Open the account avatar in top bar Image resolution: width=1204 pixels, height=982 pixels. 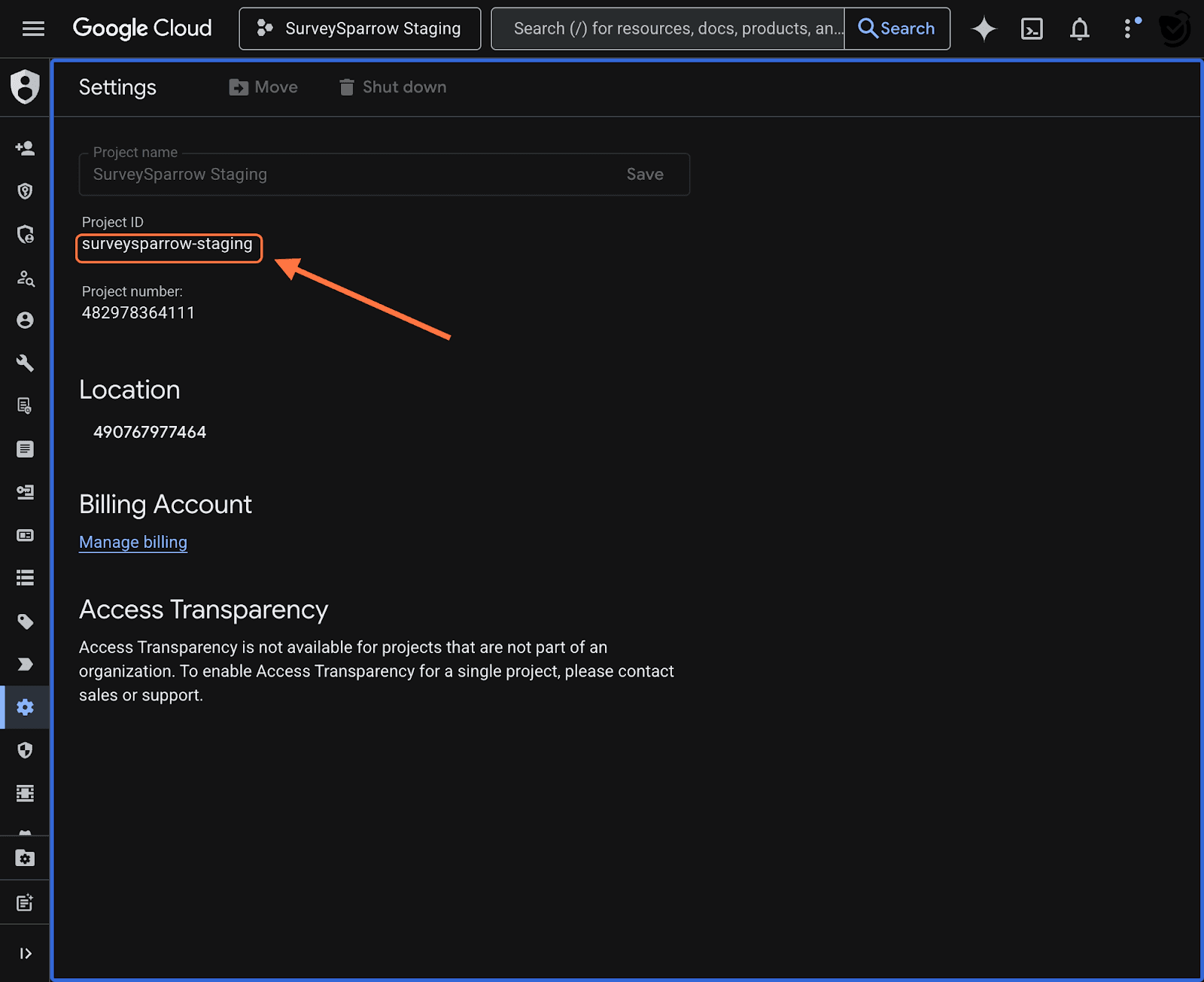coord(1174,29)
